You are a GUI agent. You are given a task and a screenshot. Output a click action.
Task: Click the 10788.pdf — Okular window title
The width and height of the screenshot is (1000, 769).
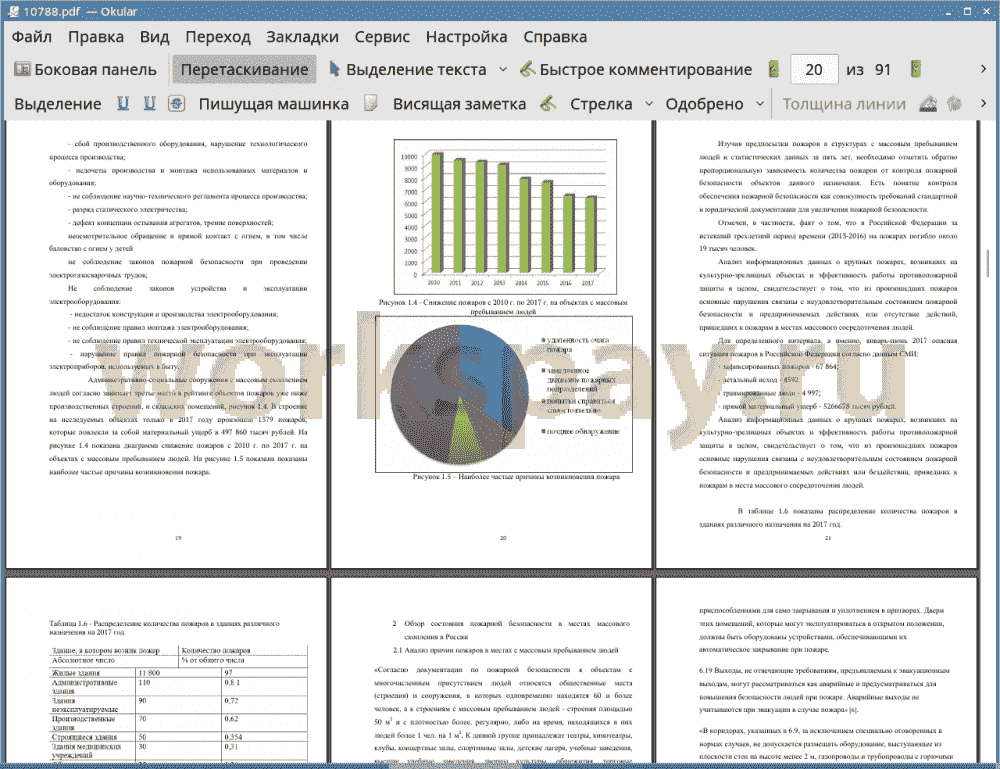pos(80,11)
